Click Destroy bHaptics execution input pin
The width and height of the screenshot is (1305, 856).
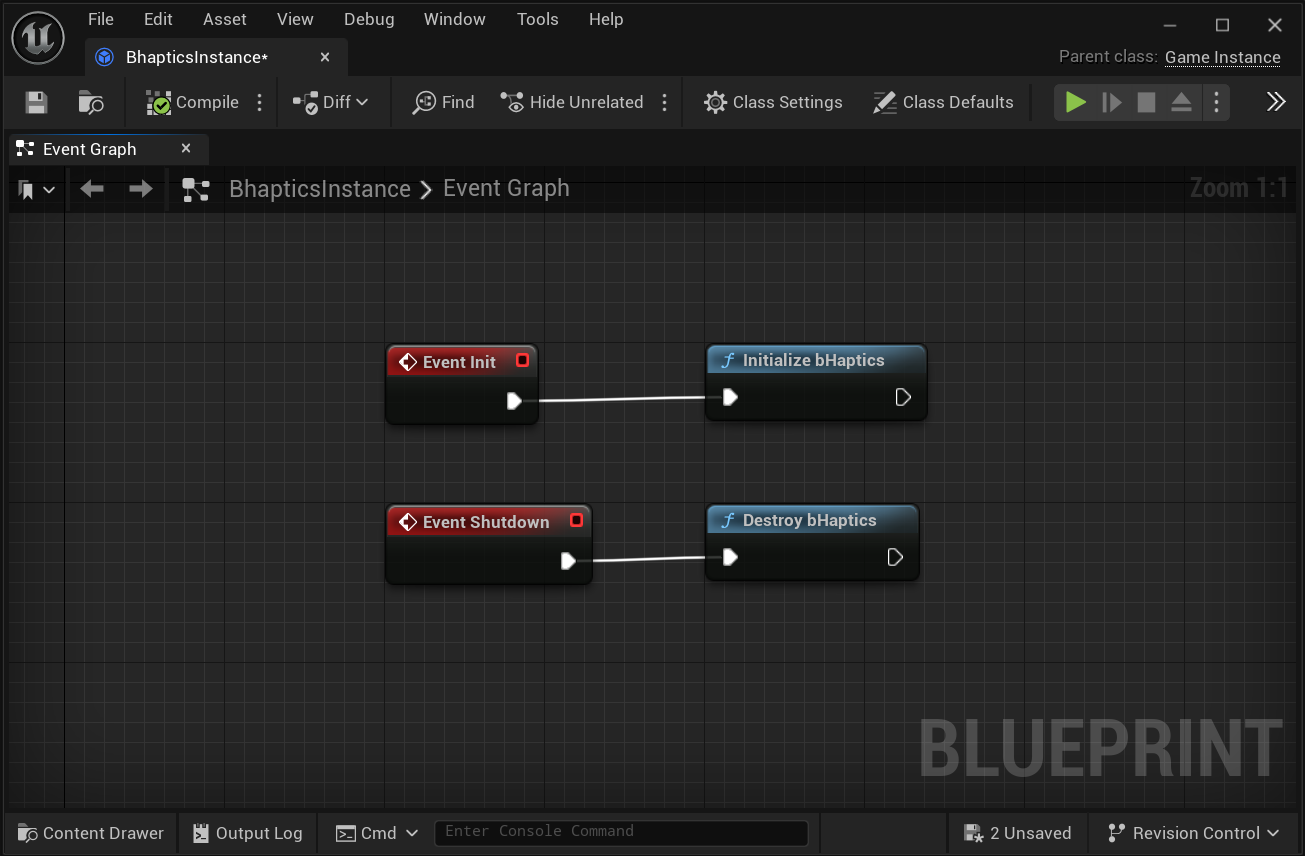730,557
